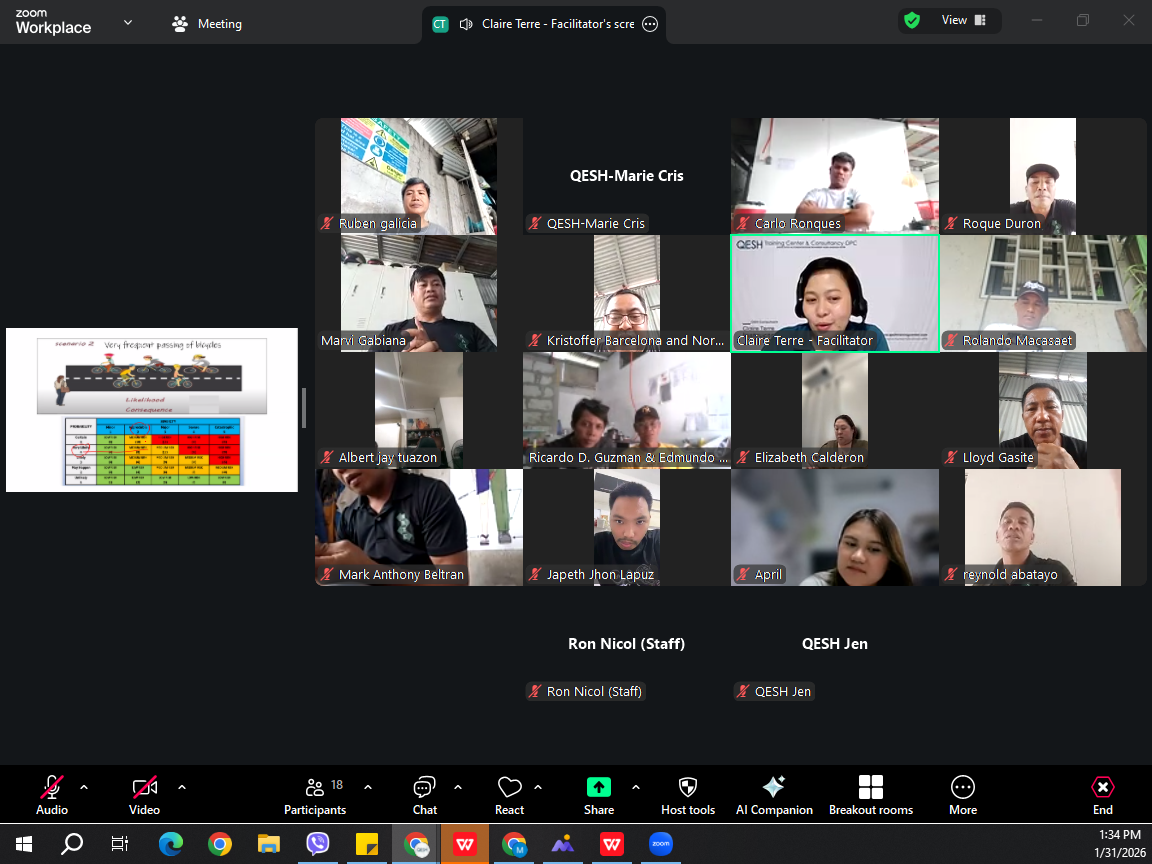Select Claire Terre - Facilitator video tile
Viewport: 1152px width, 864px height.
tap(835, 293)
